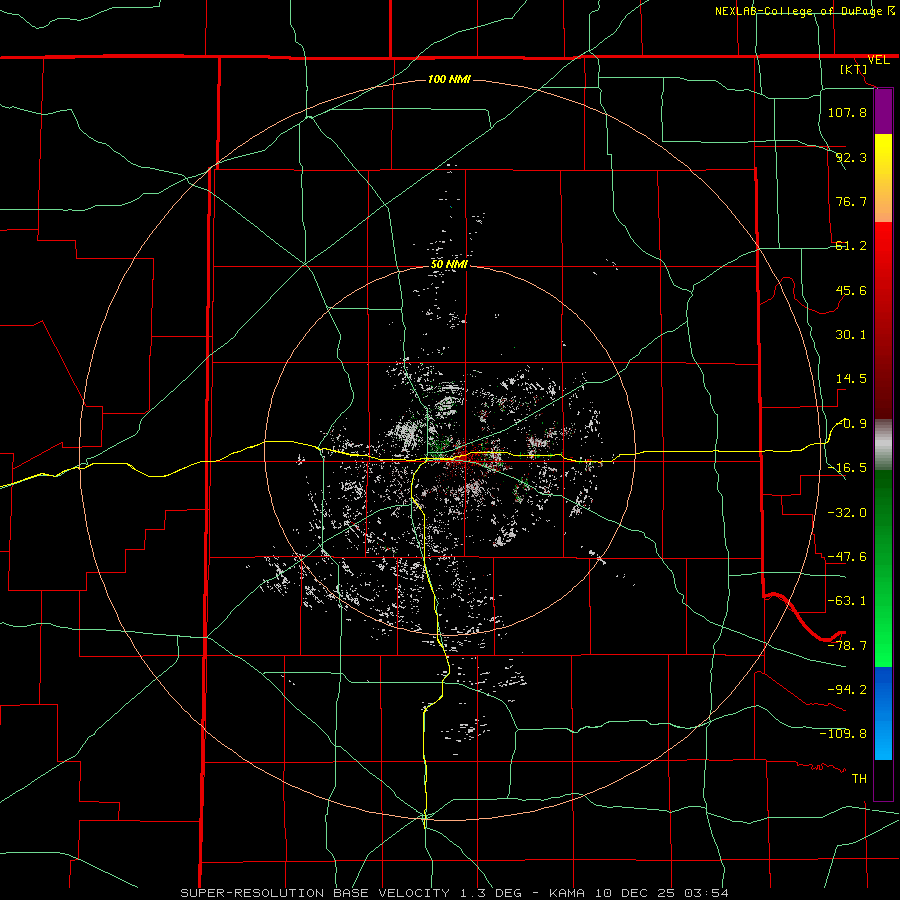The width and height of the screenshot is (900, 900).
Task: Select the -78.7 legend value
Action: tap(847, 646)
